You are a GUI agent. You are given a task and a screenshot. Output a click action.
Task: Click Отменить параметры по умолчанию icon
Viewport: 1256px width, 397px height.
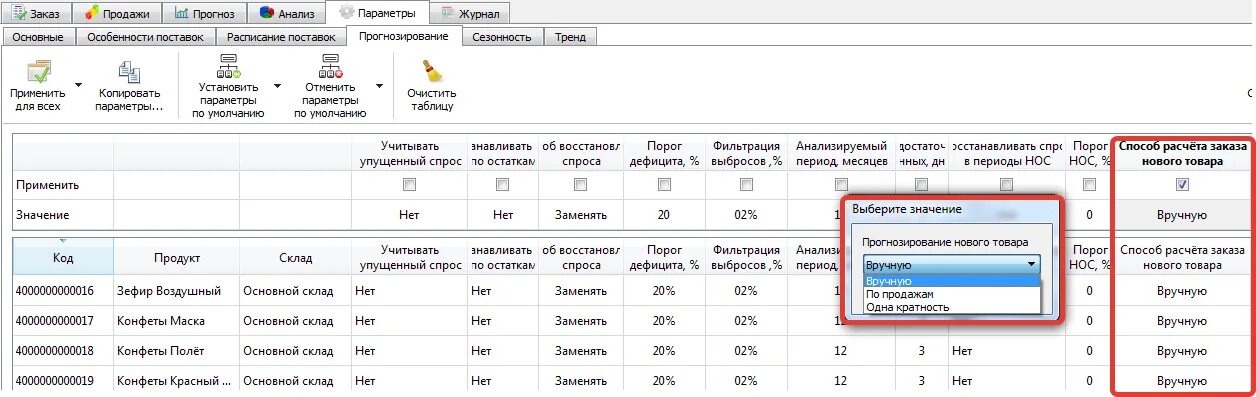(332, 66)
